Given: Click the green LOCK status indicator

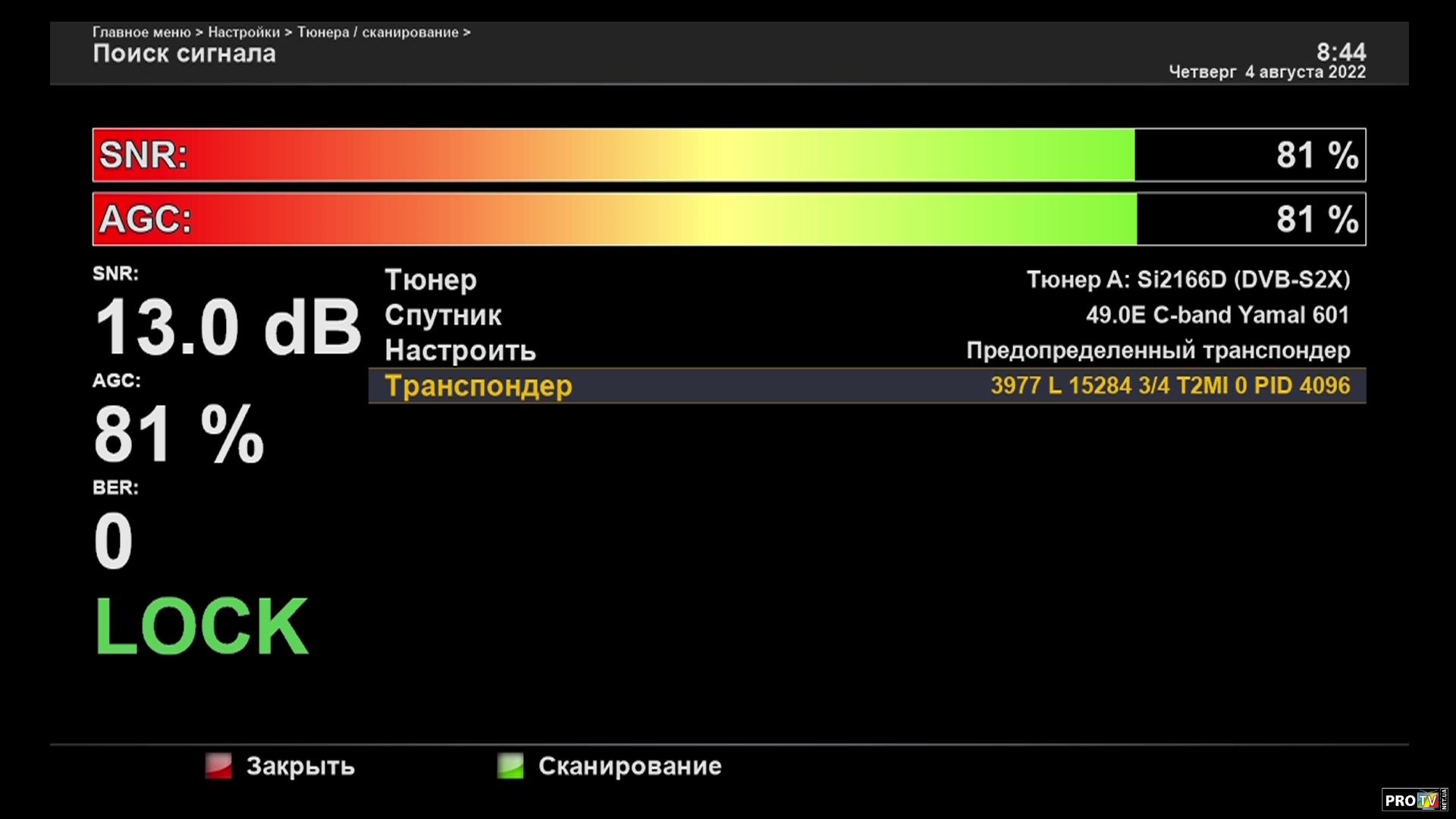Looking at the screenshot, I should [202, 626].
